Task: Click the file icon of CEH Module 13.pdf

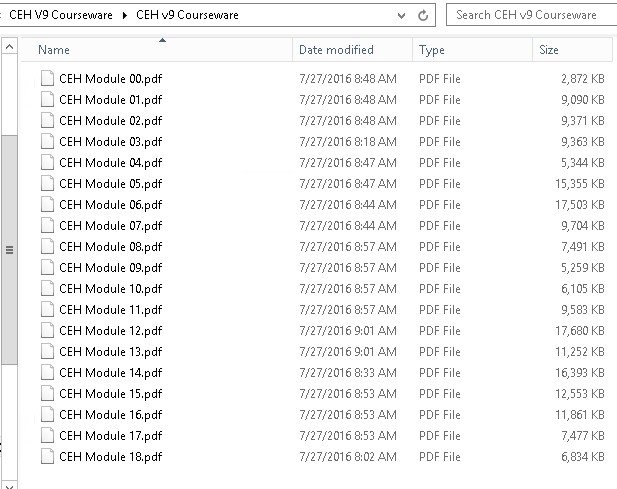Action: (47, 351)
